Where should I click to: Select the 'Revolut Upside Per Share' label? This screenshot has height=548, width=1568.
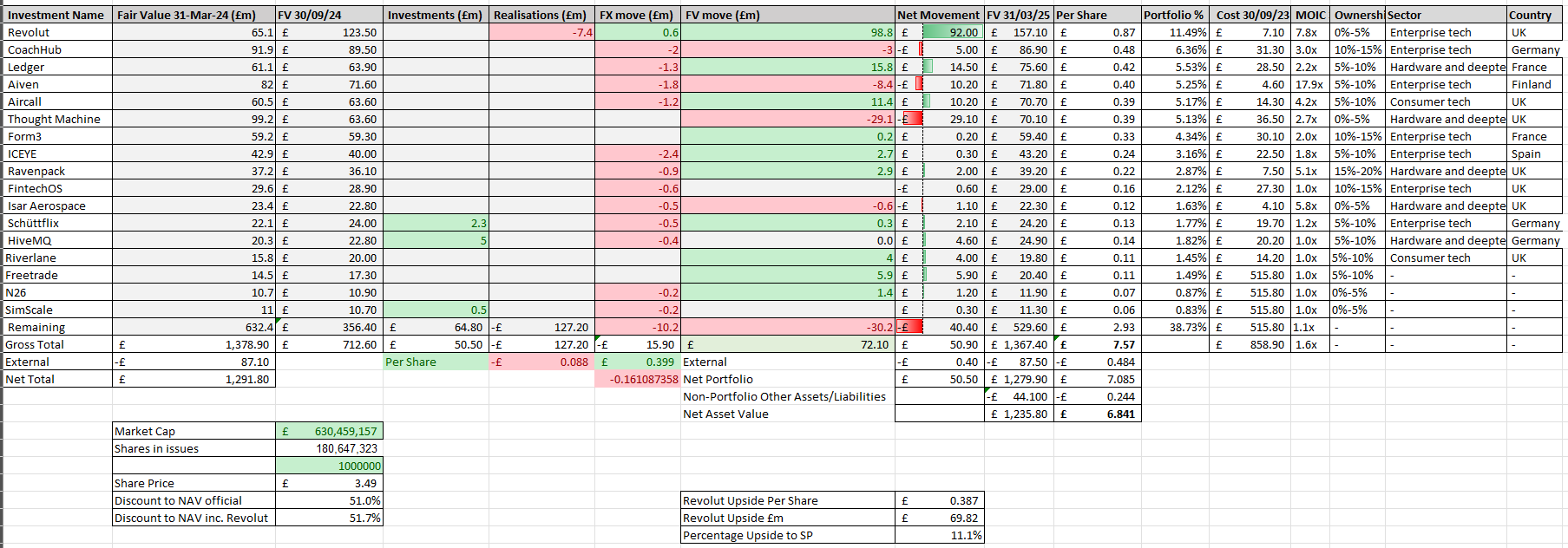(788, 500)
